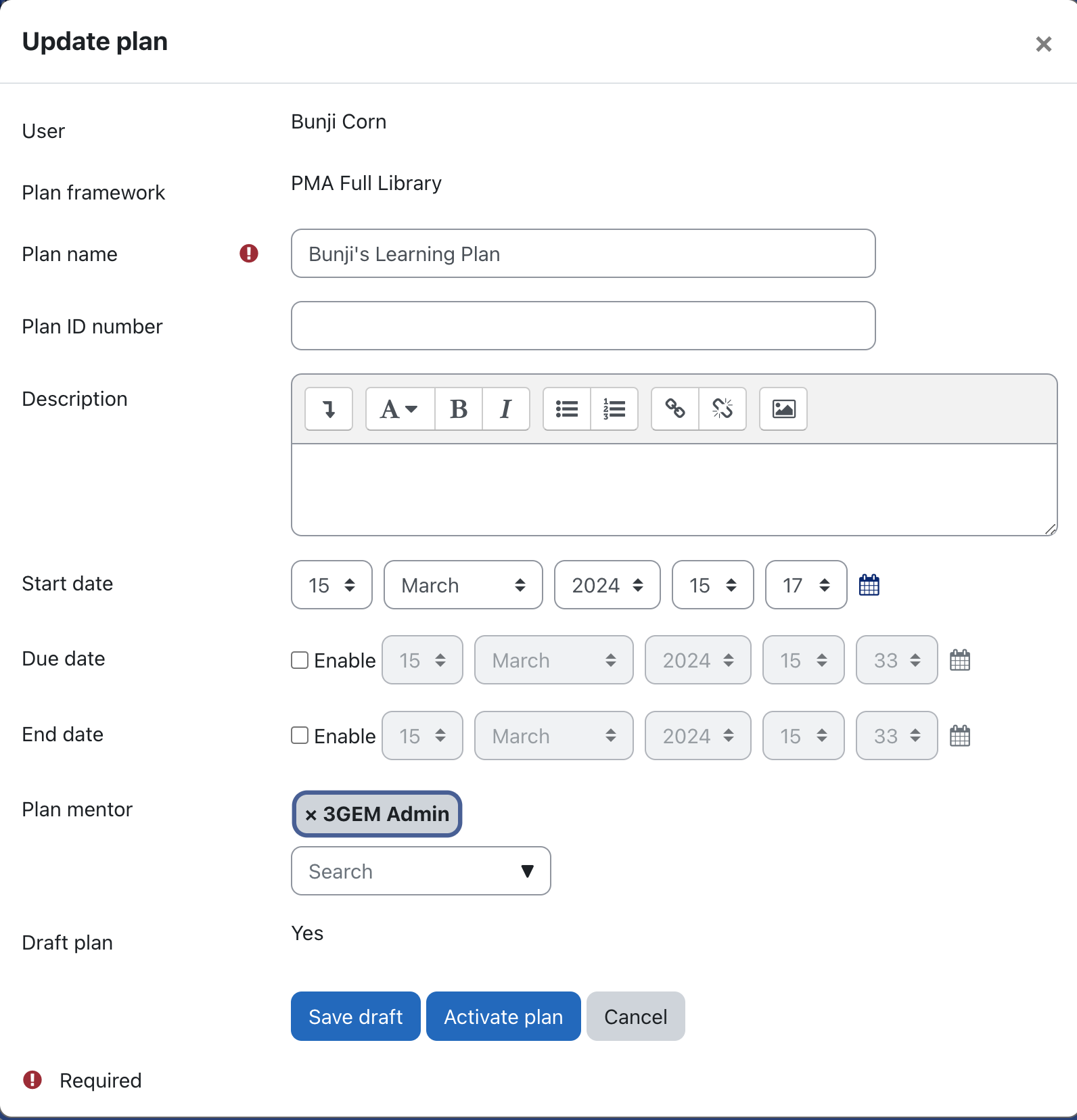
Task: Click the 'Update plan' dialog title
Action: point(95,42)
